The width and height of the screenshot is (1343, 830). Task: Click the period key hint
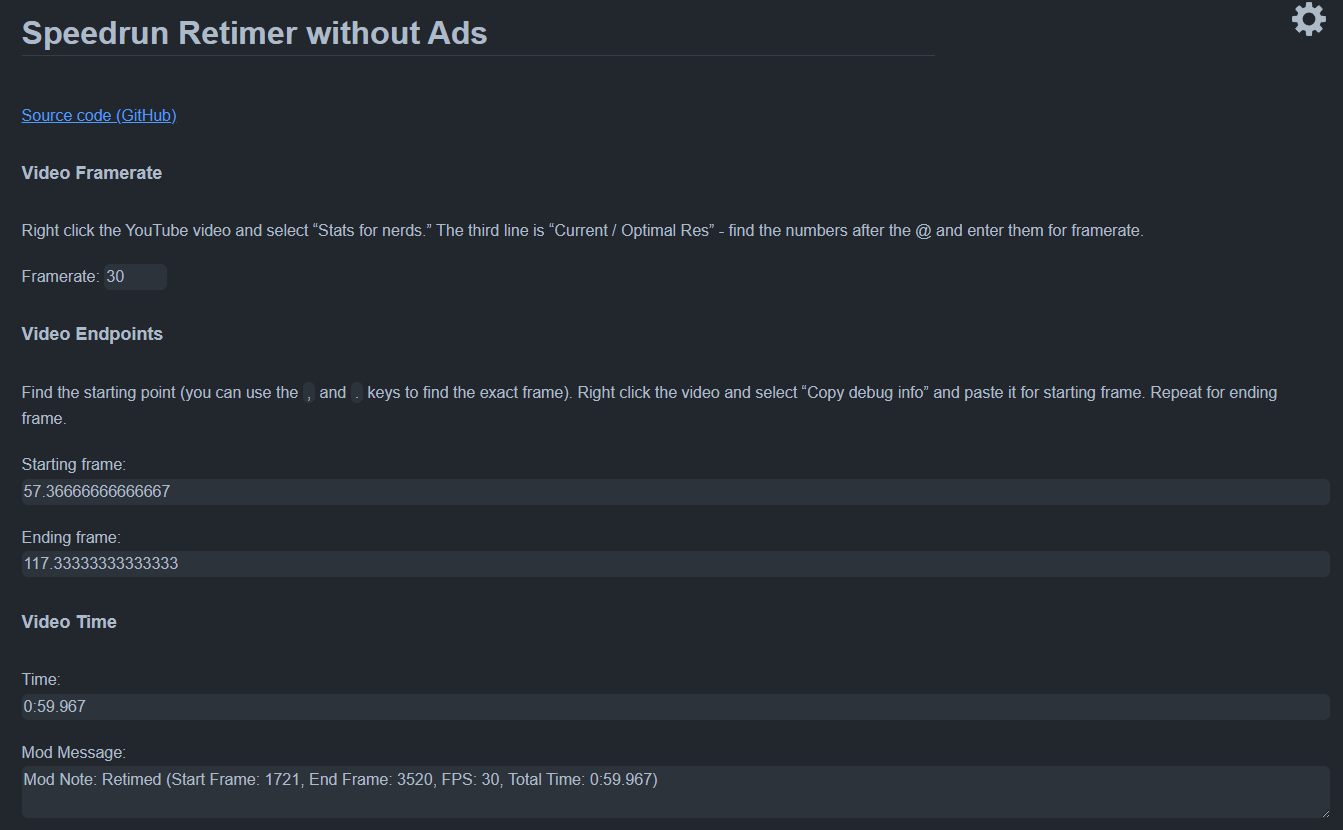357,393
